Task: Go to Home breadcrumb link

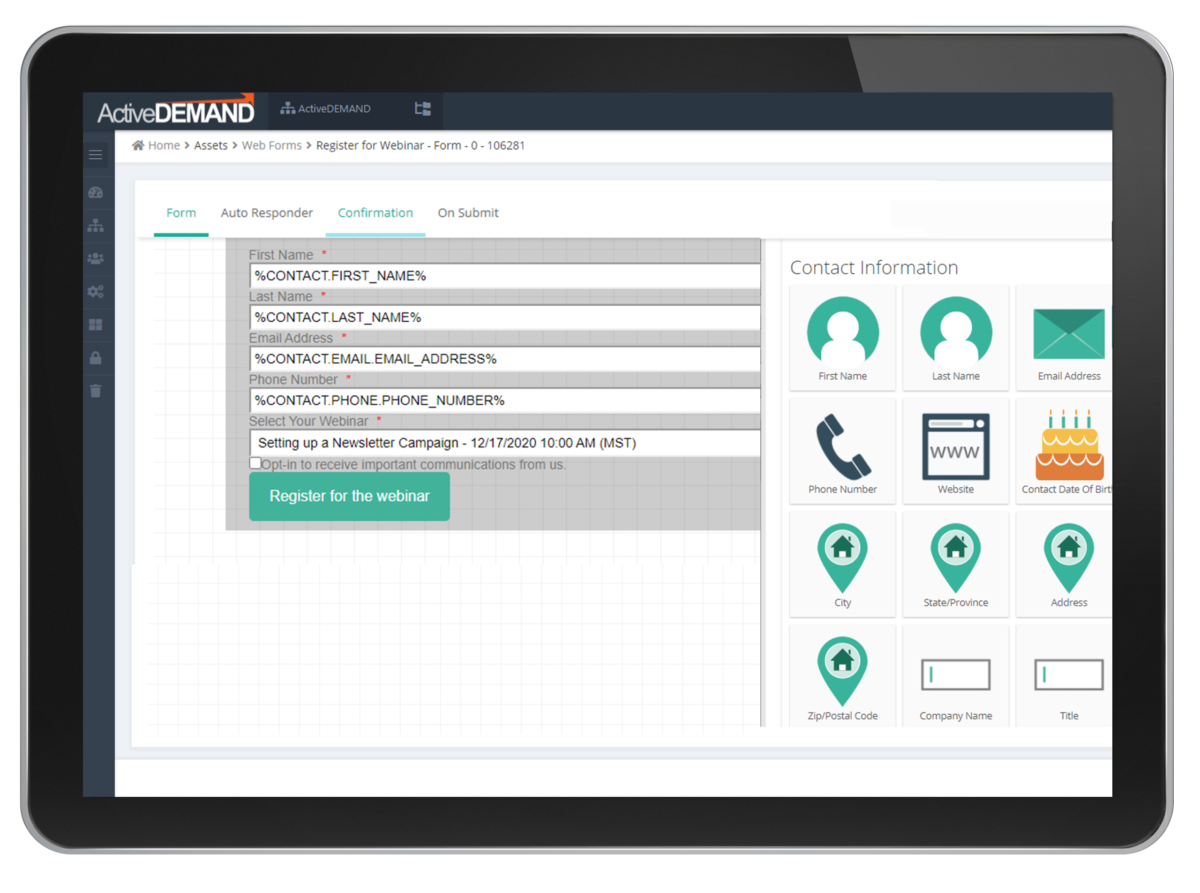Action: tap(164, 146)
